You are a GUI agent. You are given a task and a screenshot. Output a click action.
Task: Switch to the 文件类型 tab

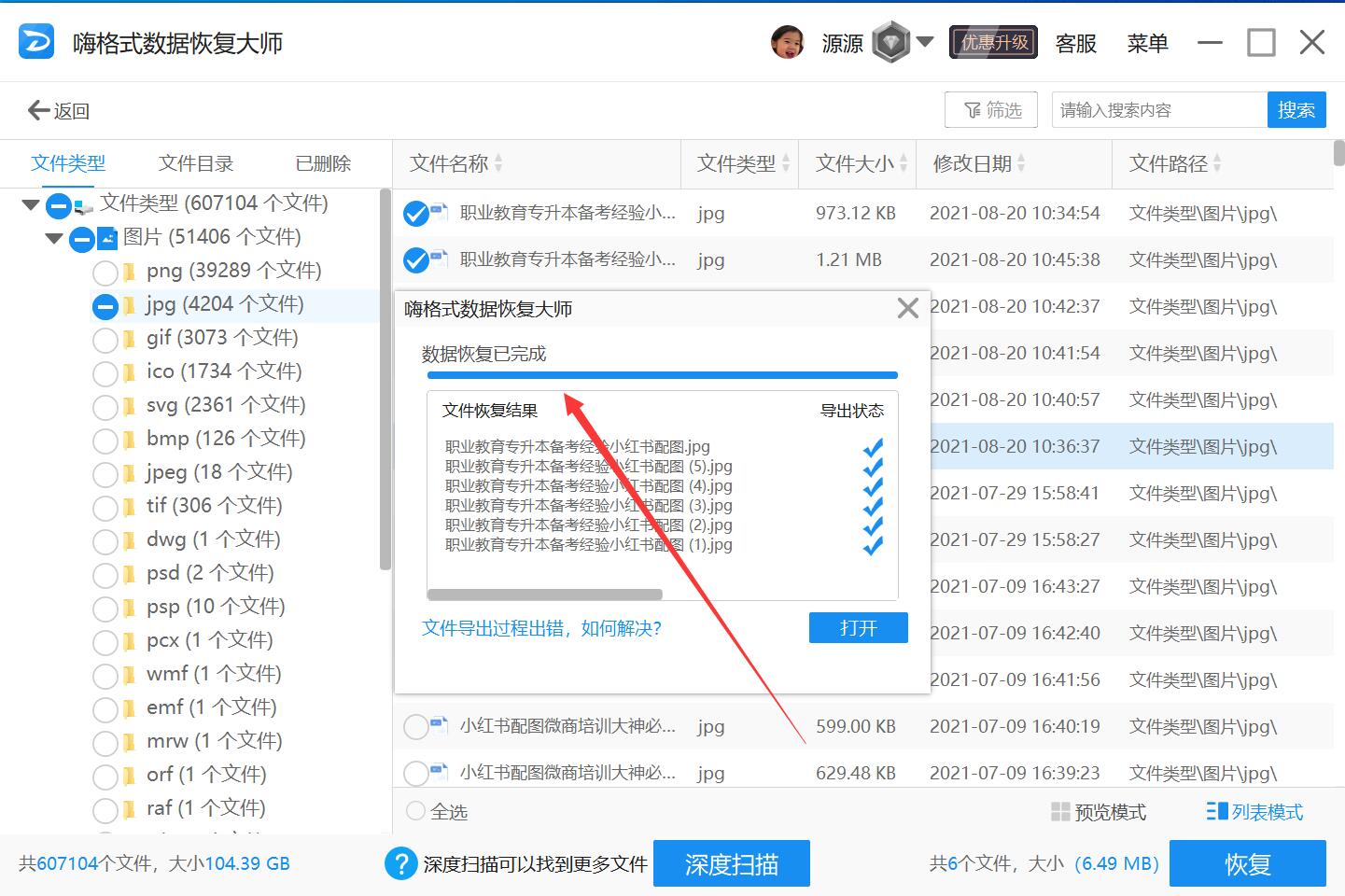tap(68, 163)
